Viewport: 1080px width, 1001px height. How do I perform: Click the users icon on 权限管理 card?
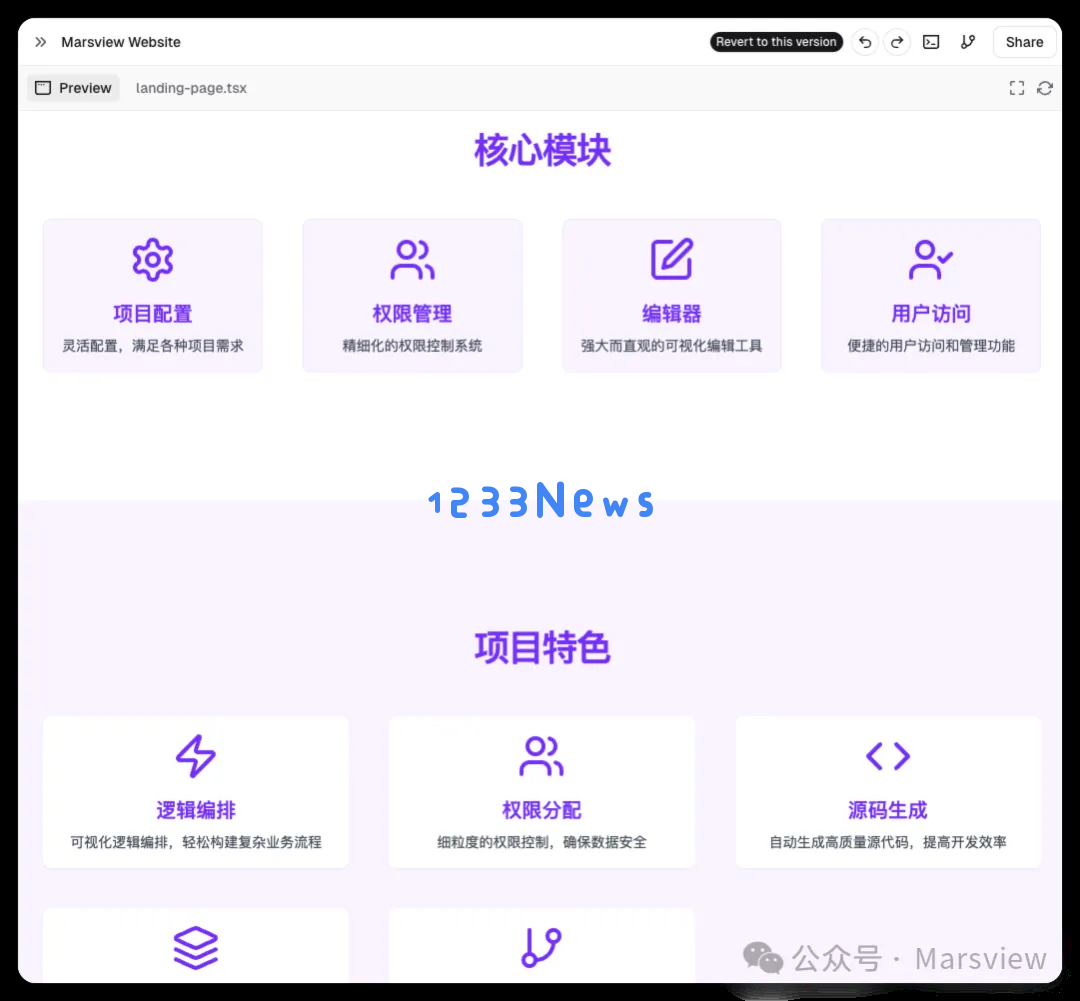pyautogui.click(x=412, y=260)
